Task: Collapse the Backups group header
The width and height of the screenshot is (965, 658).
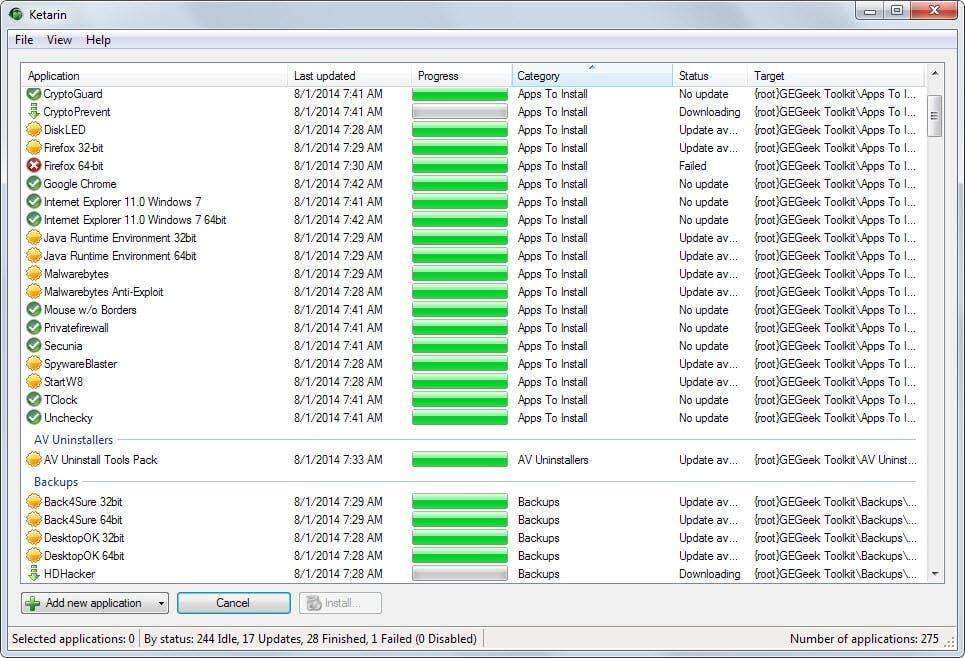Action: [x=56, y=481]
